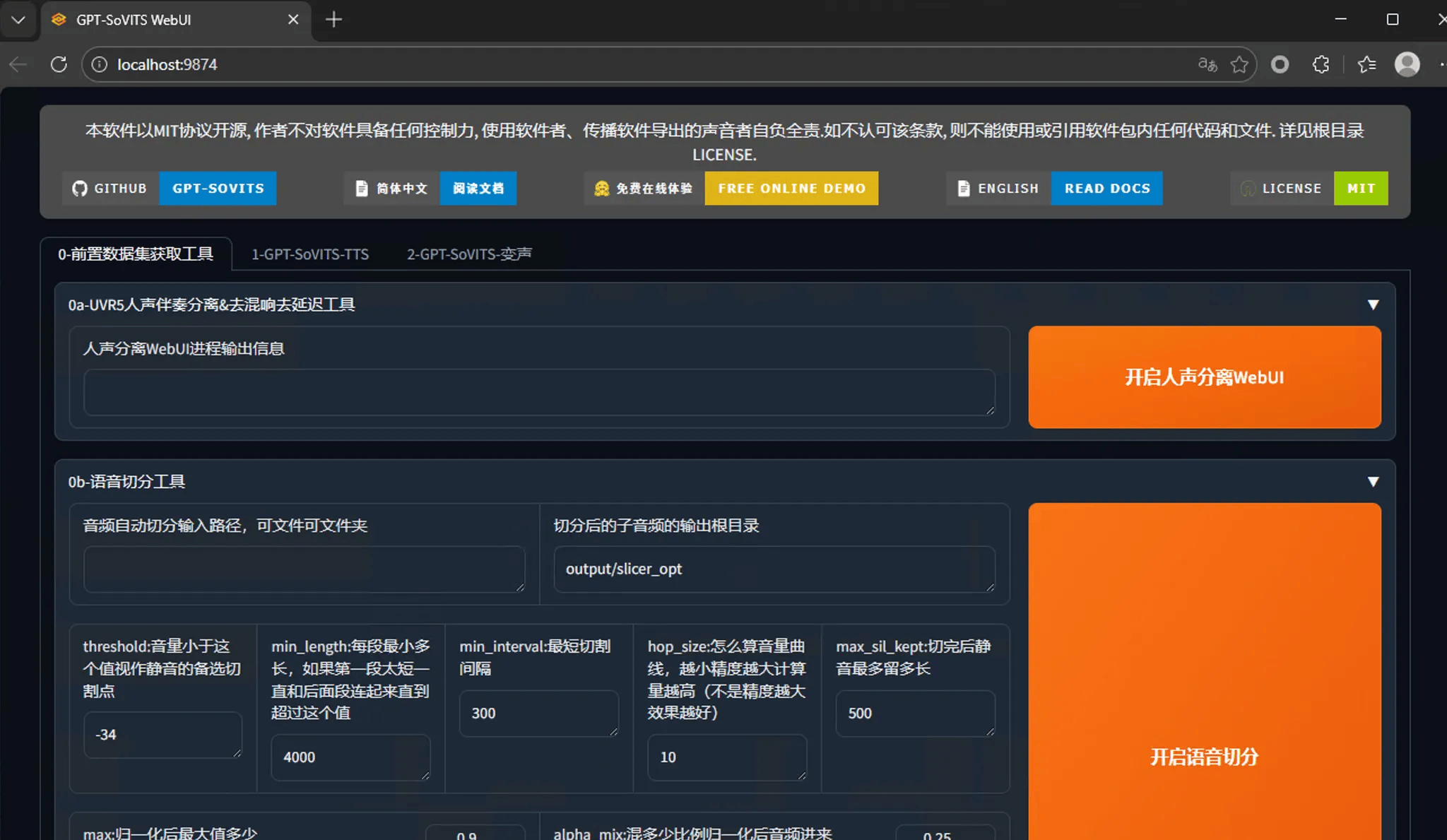This screenshot has height=840, width=1447.
Task: Collapse the 0a-UVR5 section arrow
Action: [1373, 304]
